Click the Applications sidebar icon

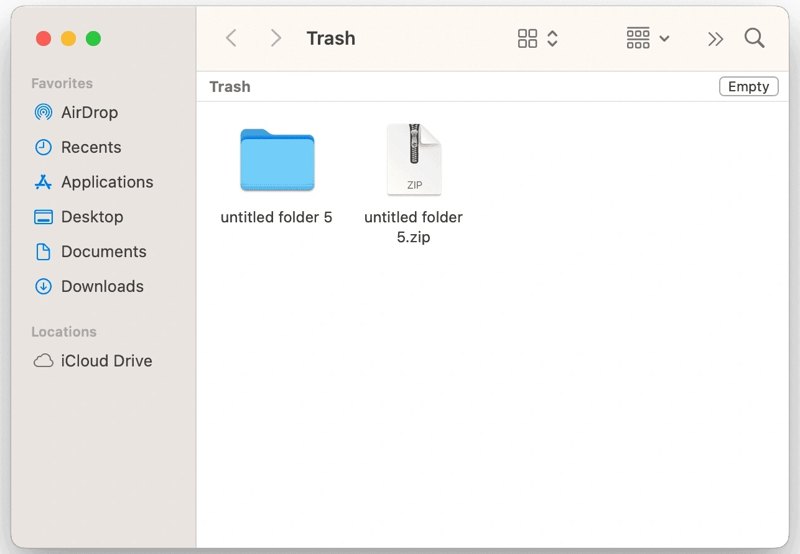point(43,182)
